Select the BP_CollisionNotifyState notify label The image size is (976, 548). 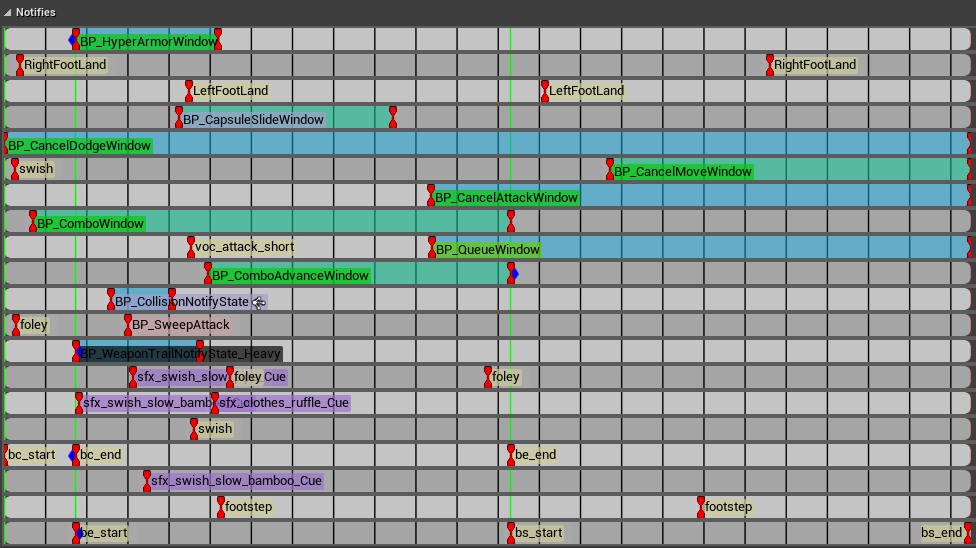(x=182, y=302)
